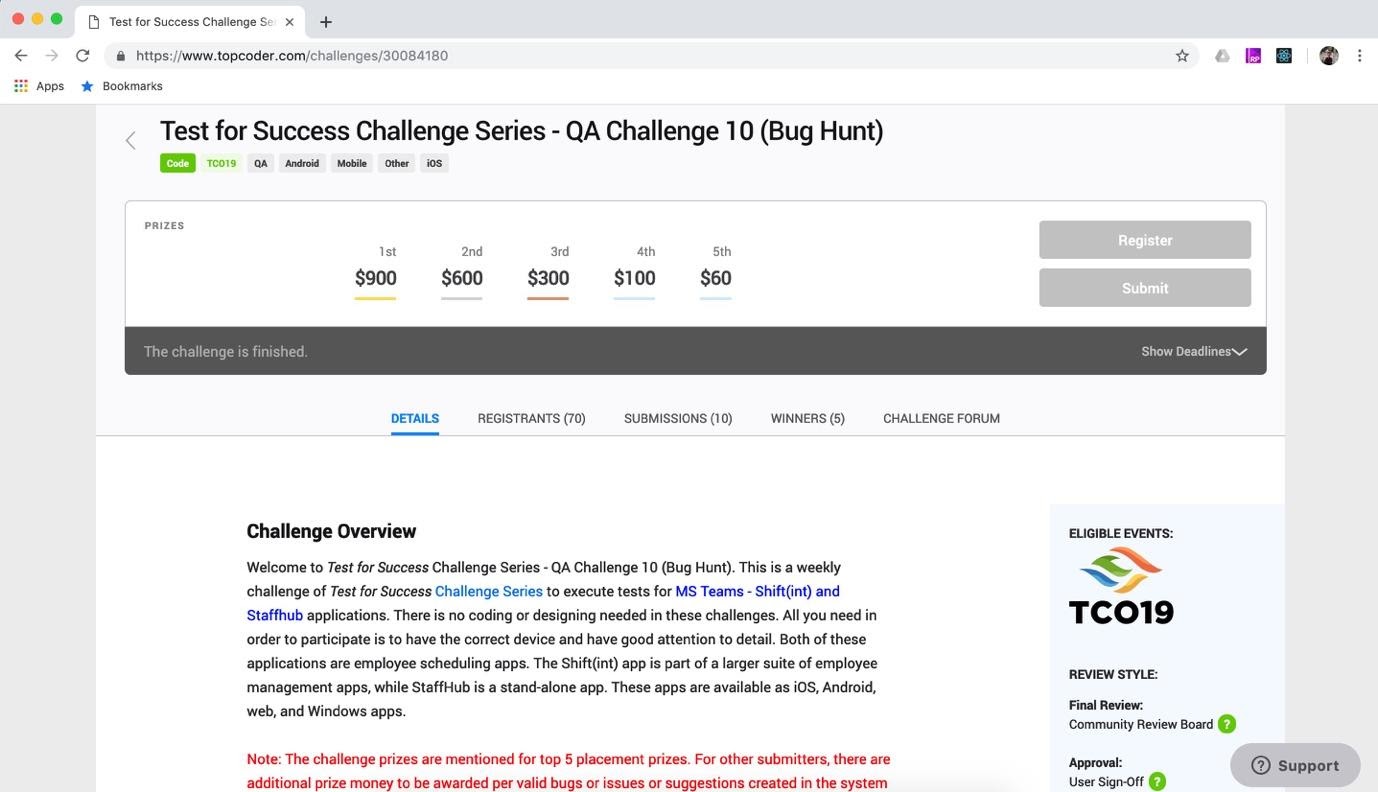
Task: View the Winners (5) tab
Action: [807, 418]
